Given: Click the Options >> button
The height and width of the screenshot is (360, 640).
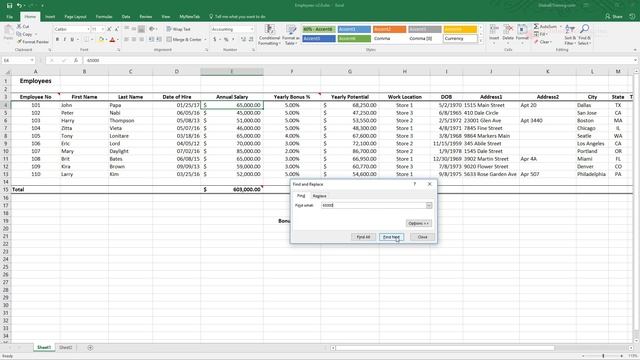Looking at the screenshot, I should tap(418, 223).
